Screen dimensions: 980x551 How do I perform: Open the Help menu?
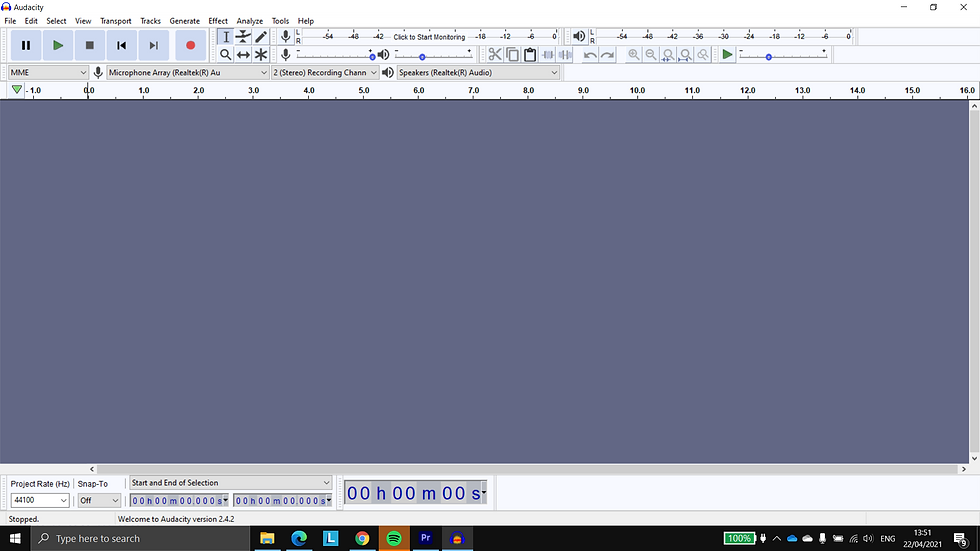(x=306, y=21)
